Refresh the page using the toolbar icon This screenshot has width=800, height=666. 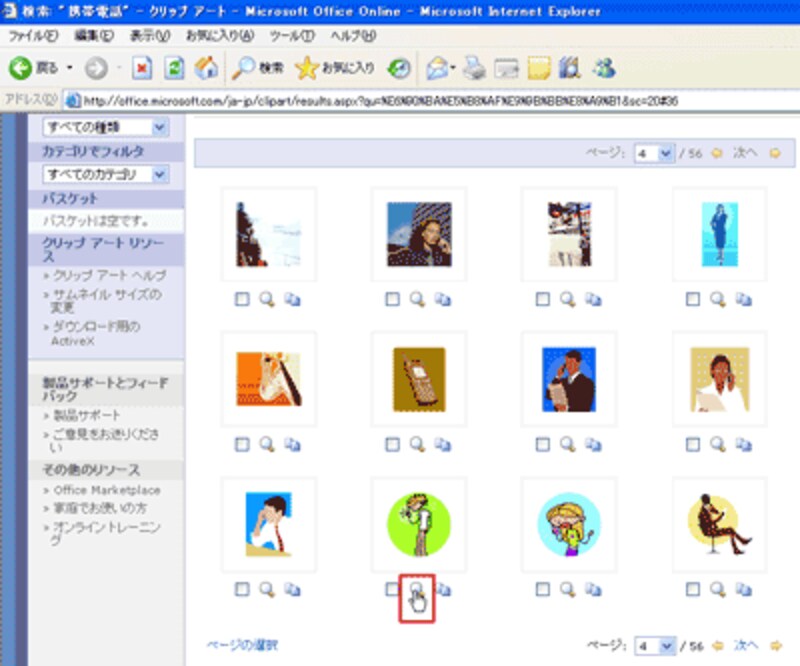tap(174, 68)
